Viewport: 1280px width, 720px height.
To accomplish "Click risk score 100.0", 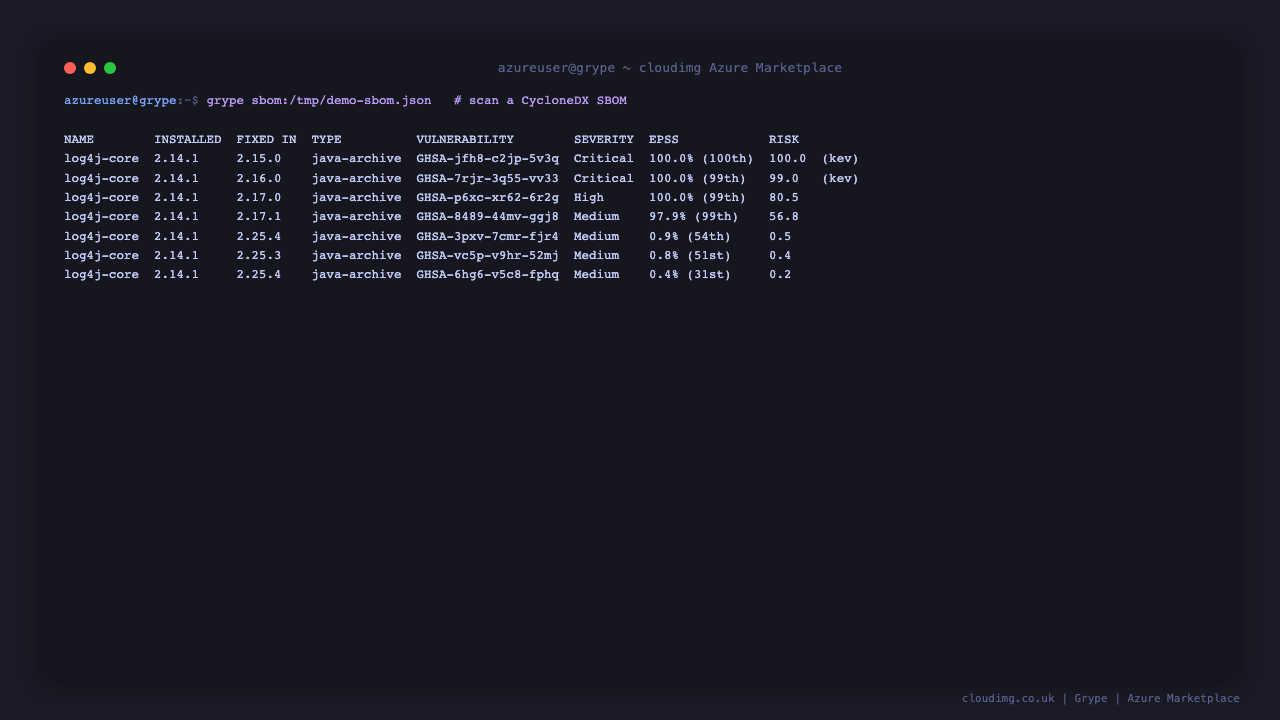I will click(788, 159).
